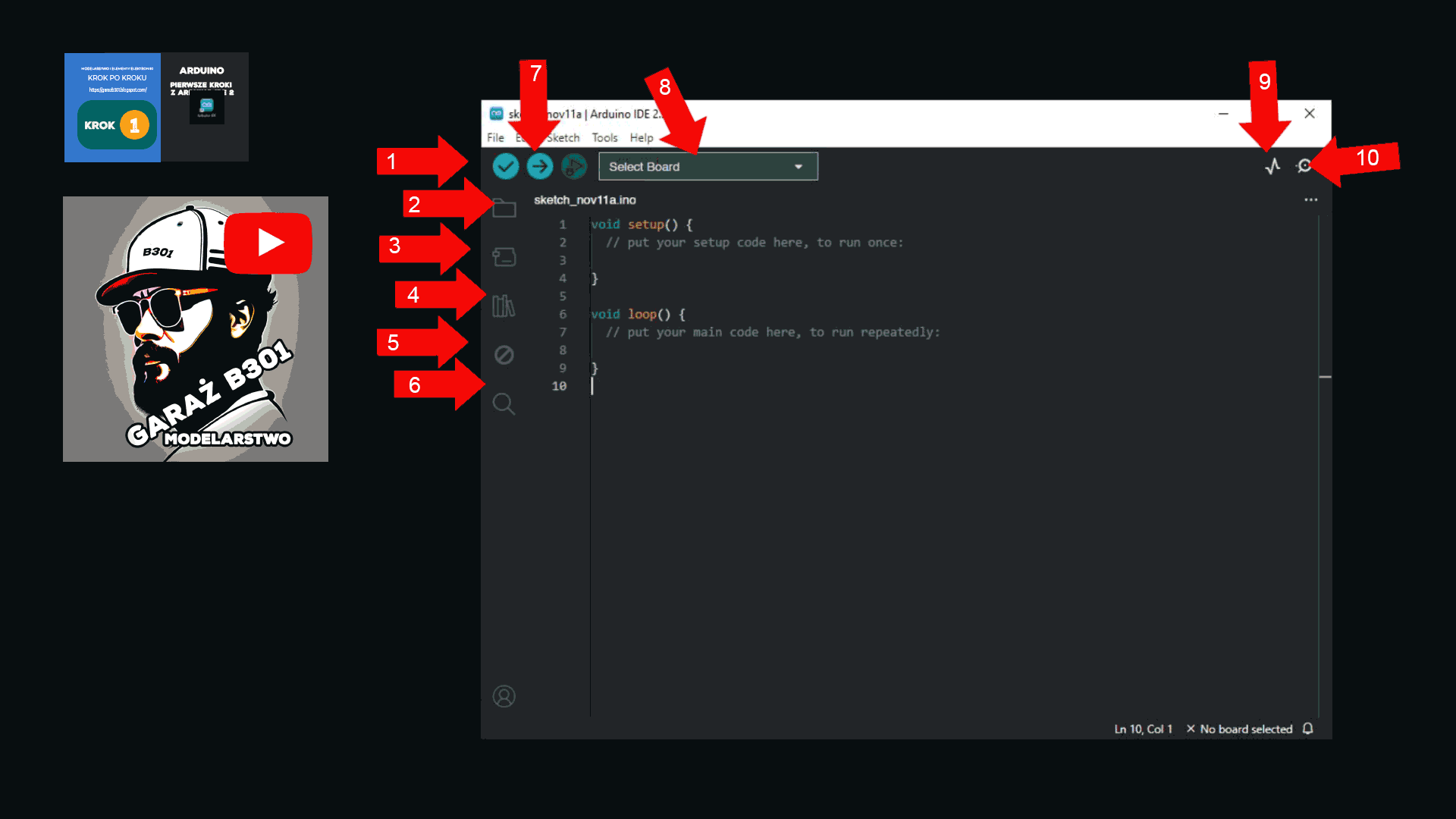This screenshot has width=1456, height=819.
Task: Open the editor tab options ellipsis menu
Action: pyautogui.click(x=1311, y=200)
